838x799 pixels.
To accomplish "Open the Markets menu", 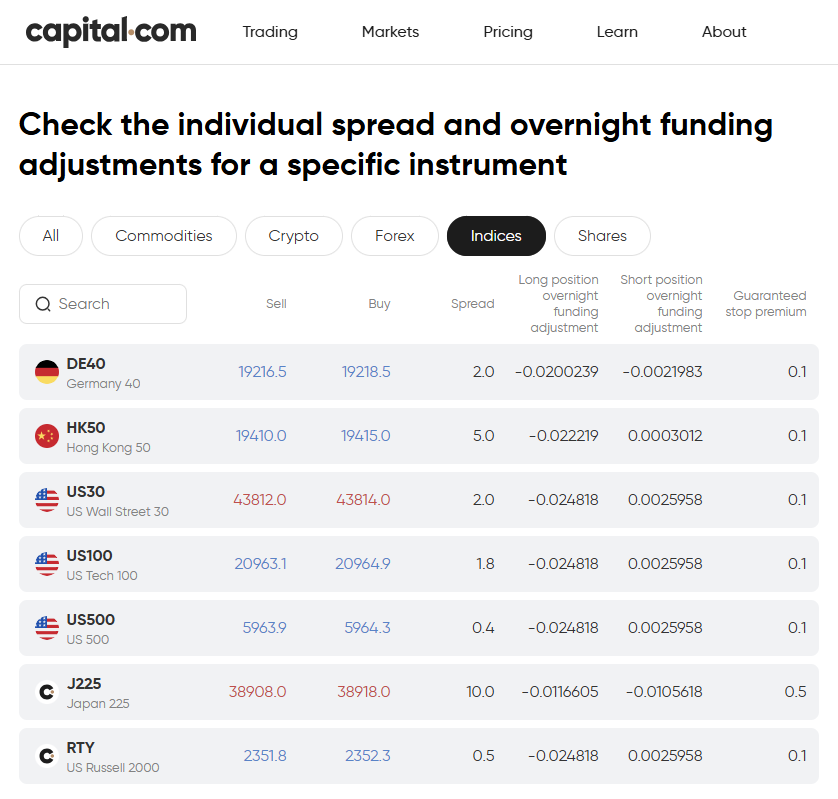I will (x=390, y=32).
